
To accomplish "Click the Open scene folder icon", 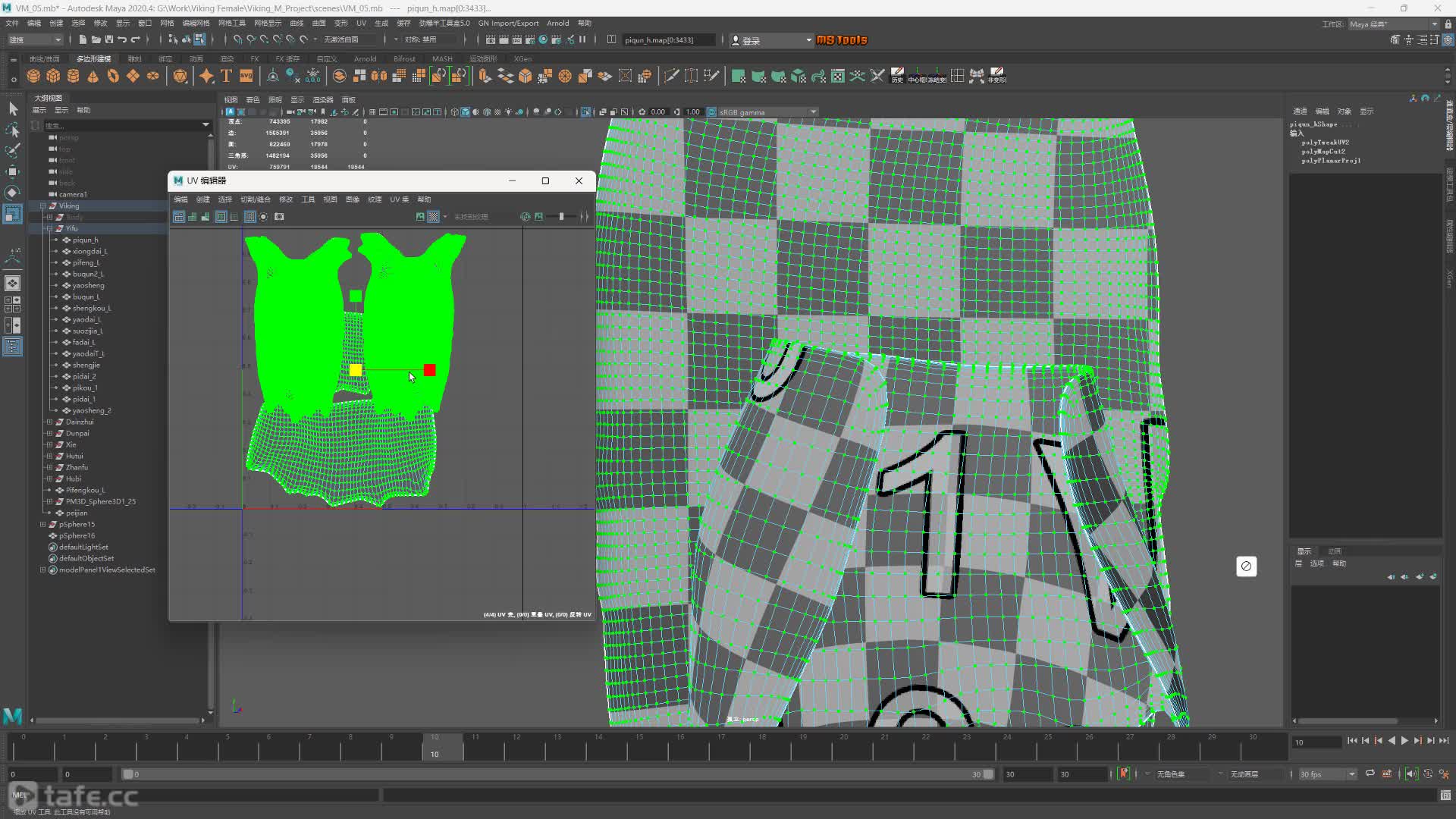I will click(x=96, y=39).
